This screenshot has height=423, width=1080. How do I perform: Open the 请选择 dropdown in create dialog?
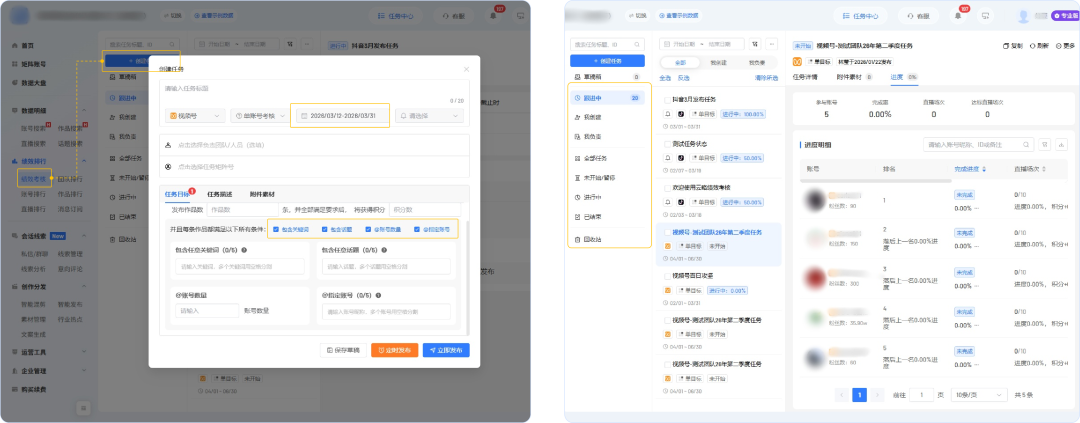point(430,116)
